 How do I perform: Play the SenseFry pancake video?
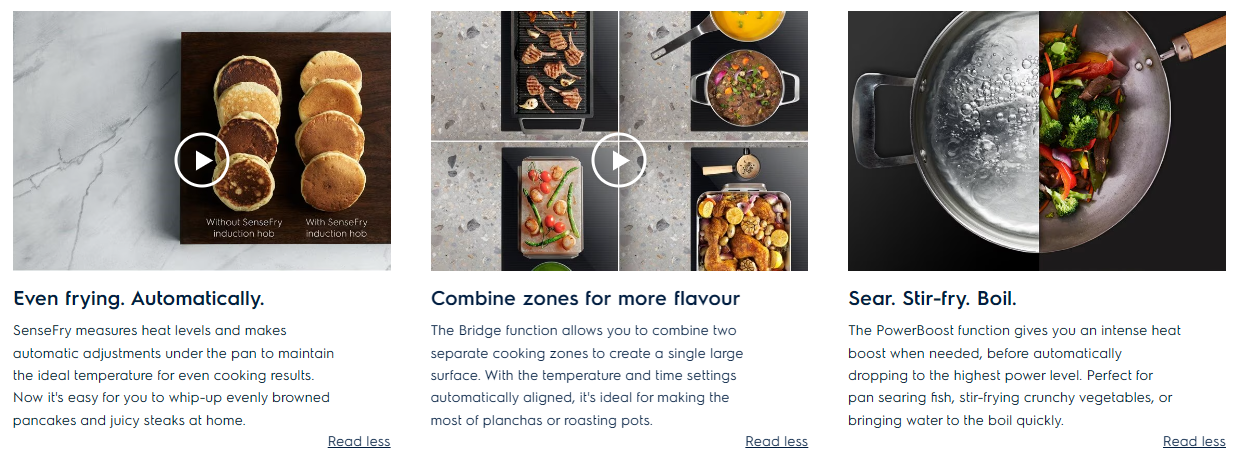click(x=202, y=160)
